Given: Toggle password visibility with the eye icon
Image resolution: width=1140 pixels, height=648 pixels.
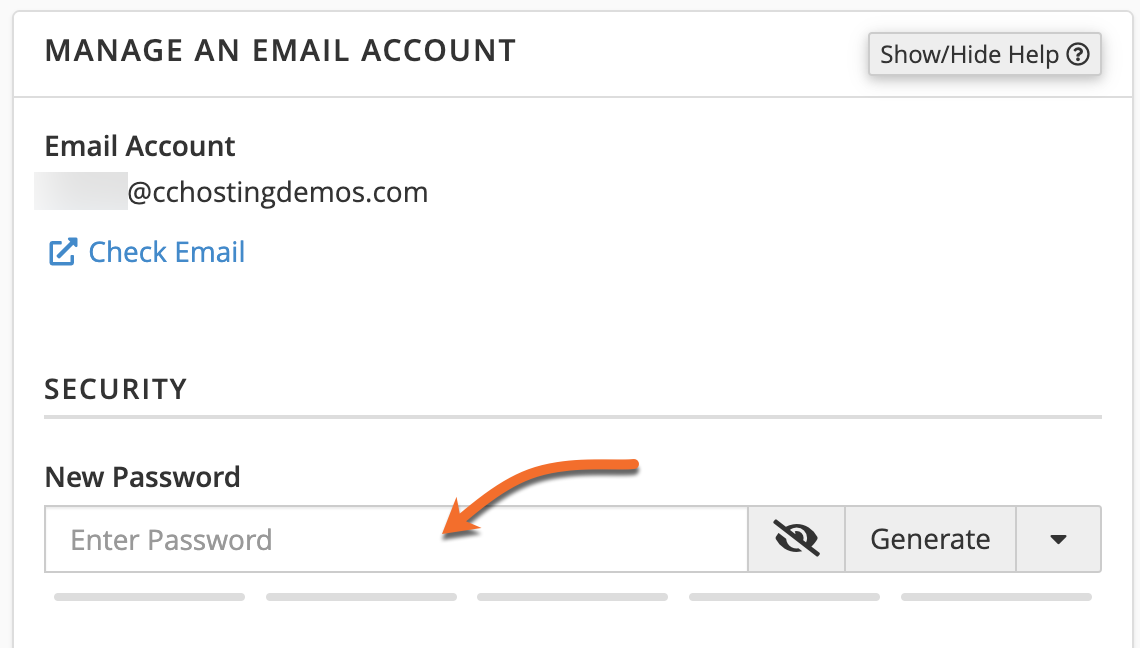Looking at the screenshot, I should 795,539.
